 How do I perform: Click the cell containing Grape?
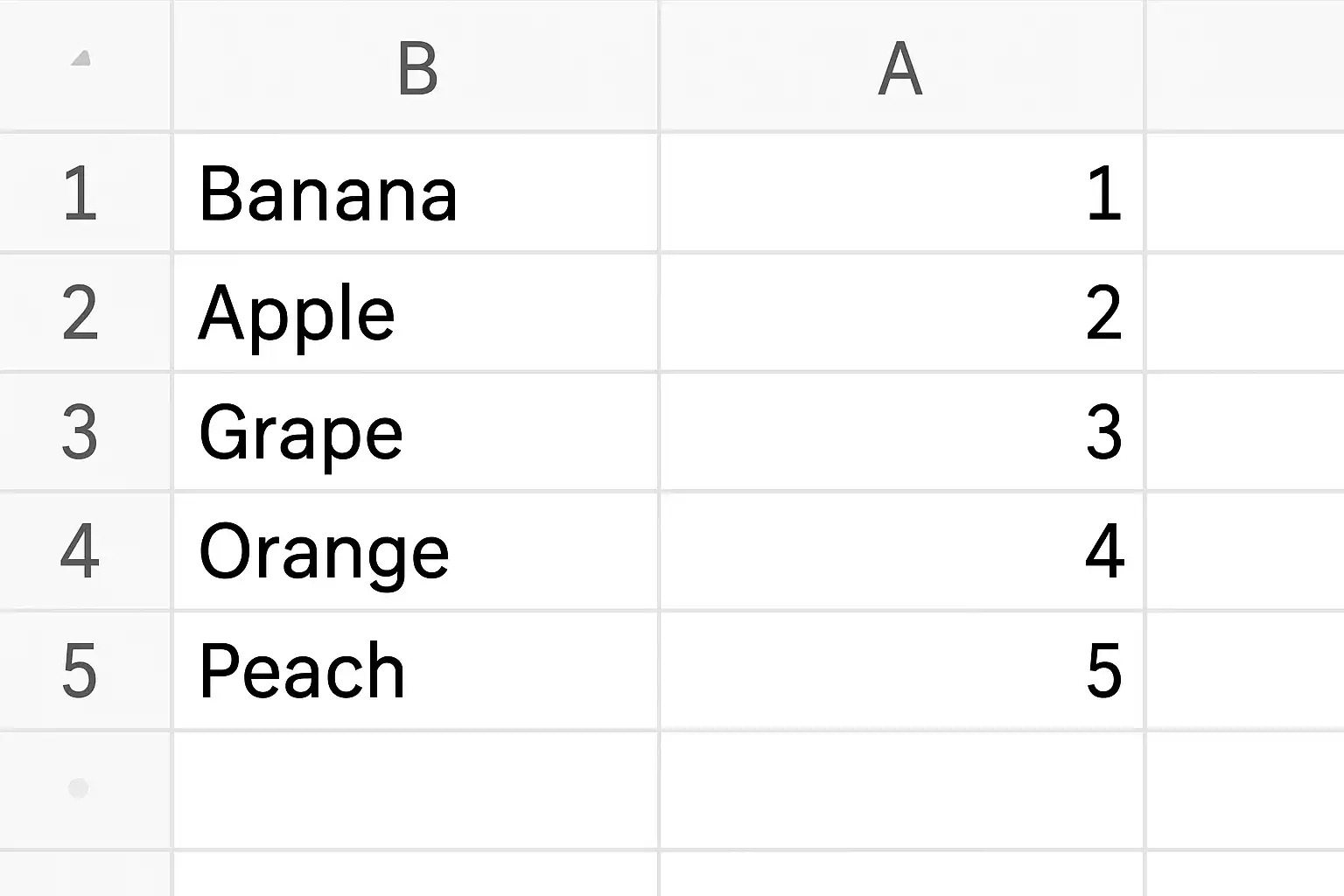coord(416,432)
